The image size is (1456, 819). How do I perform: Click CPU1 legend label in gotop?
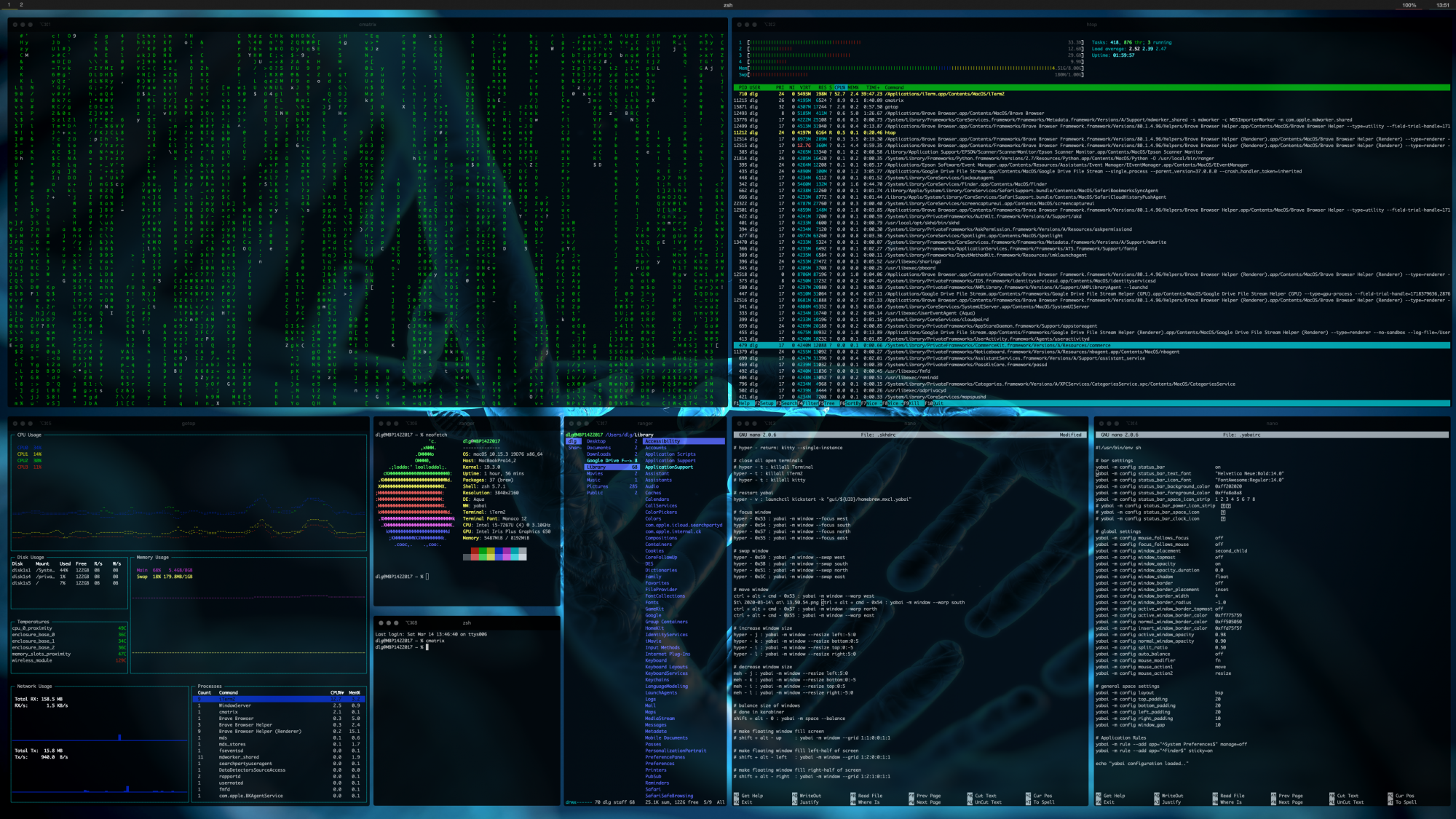pyautogui.click(x=29, y=454)
